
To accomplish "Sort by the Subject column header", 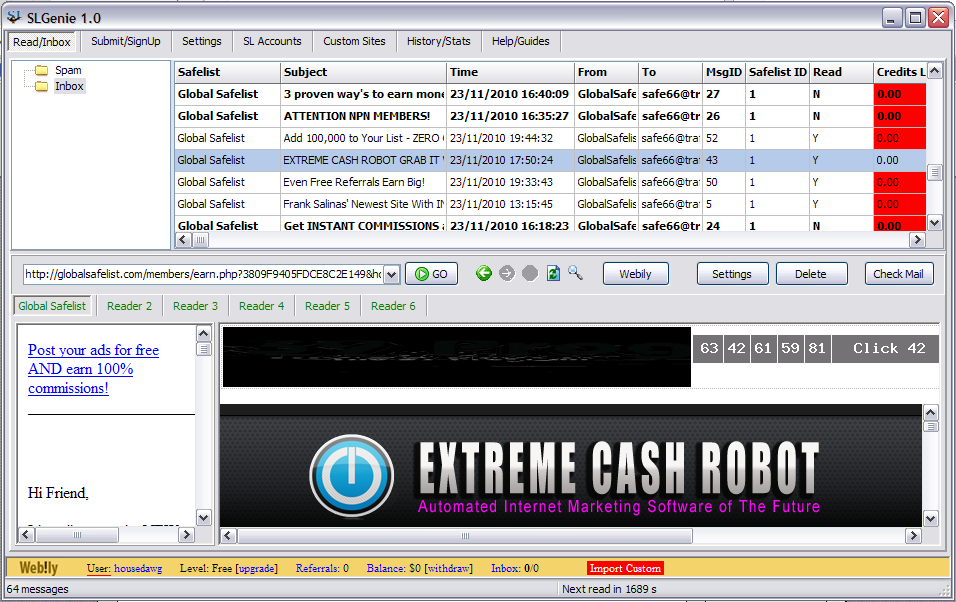I will tap(363, 72).
